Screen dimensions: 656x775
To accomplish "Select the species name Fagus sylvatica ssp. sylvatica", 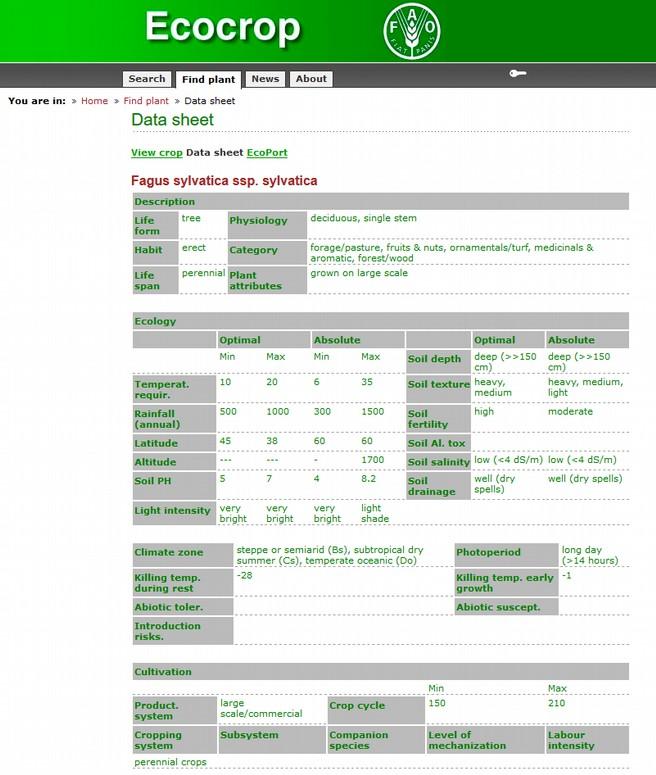I will (224, 181).
